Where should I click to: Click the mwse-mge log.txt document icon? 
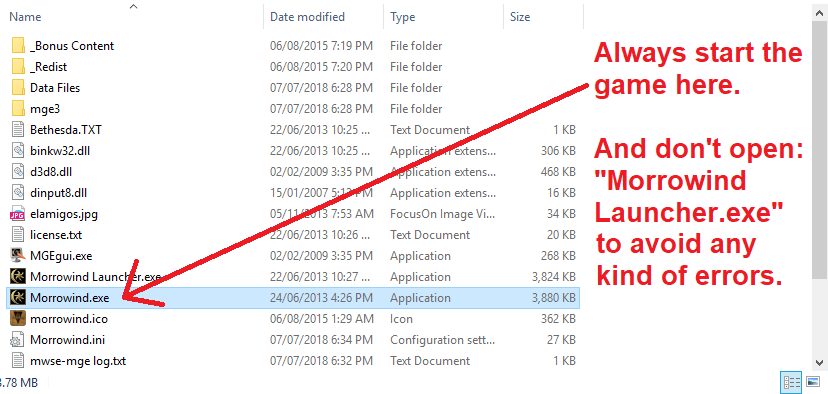18,361
